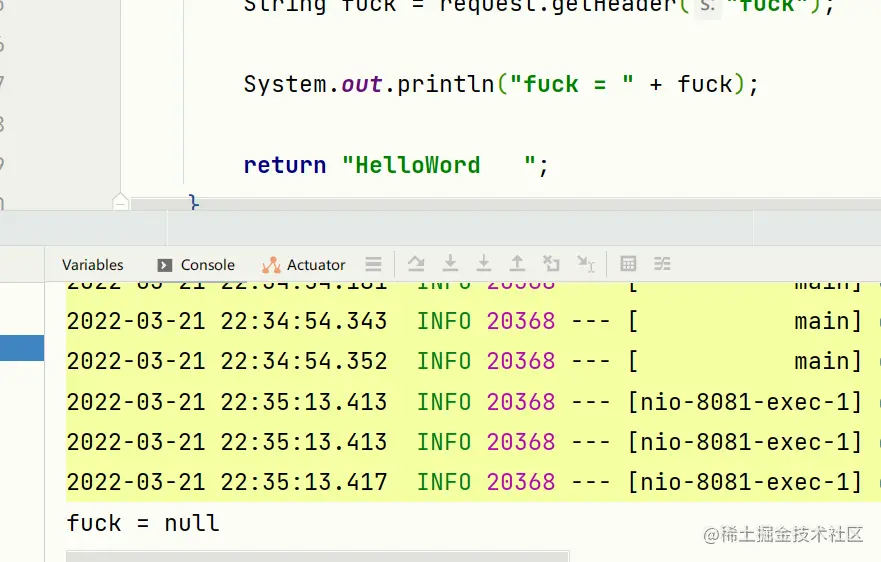Click process ID 20368 in the 22:34:54.352 row
This screenshot has height=562, width=881.
point(521,361)
